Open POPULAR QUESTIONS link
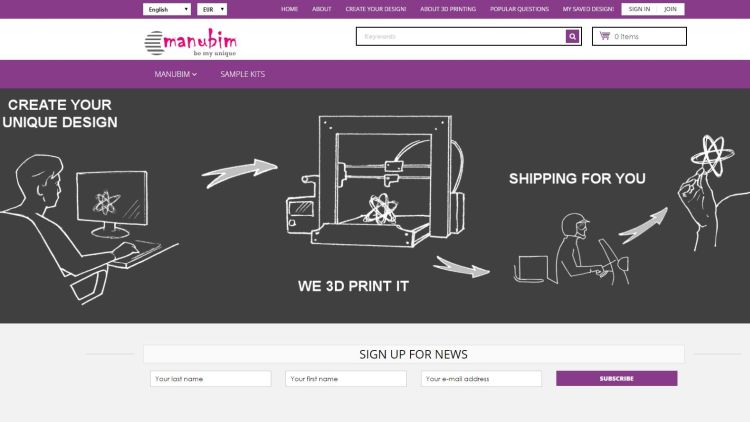 coord(519,9)
